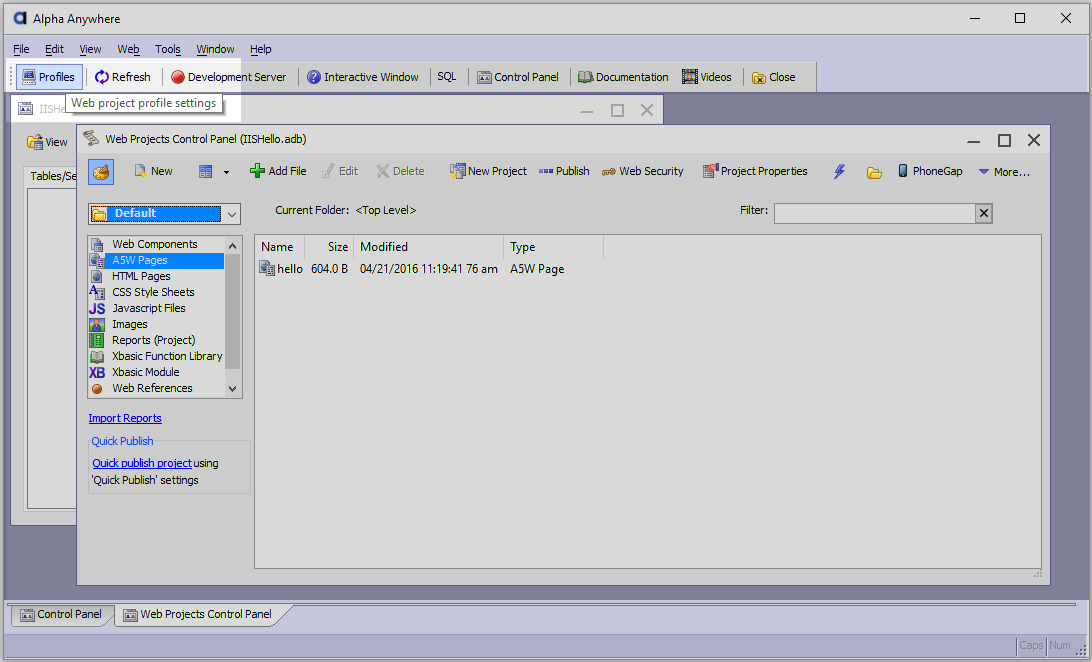Click the Publish button
The image size is (1092, 662).
pos(564,171)
